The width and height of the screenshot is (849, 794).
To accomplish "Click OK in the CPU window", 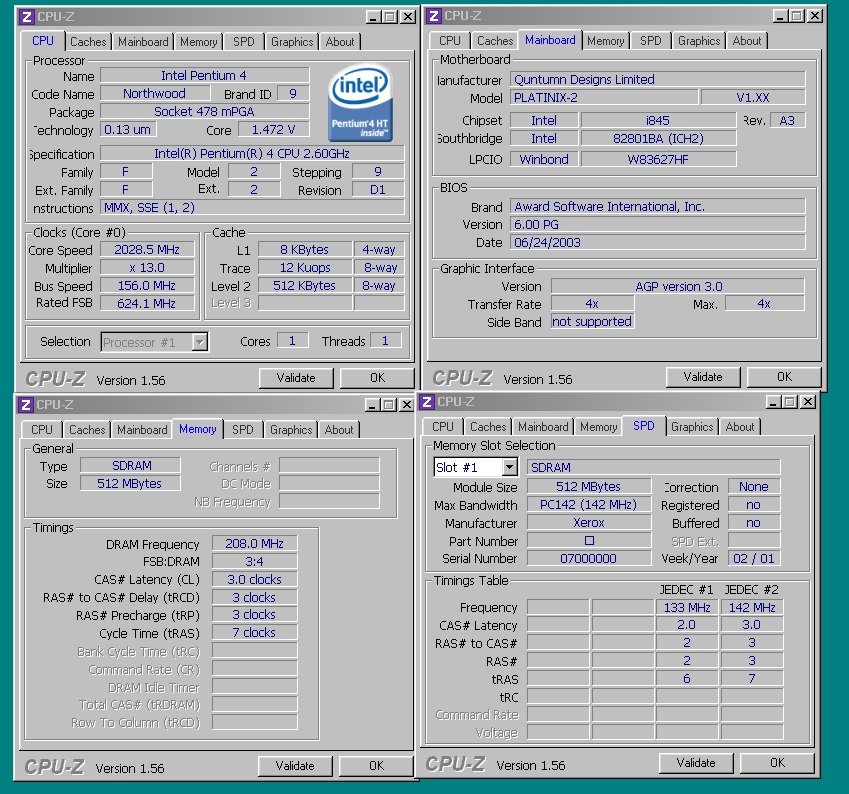I will coord(377,378).
